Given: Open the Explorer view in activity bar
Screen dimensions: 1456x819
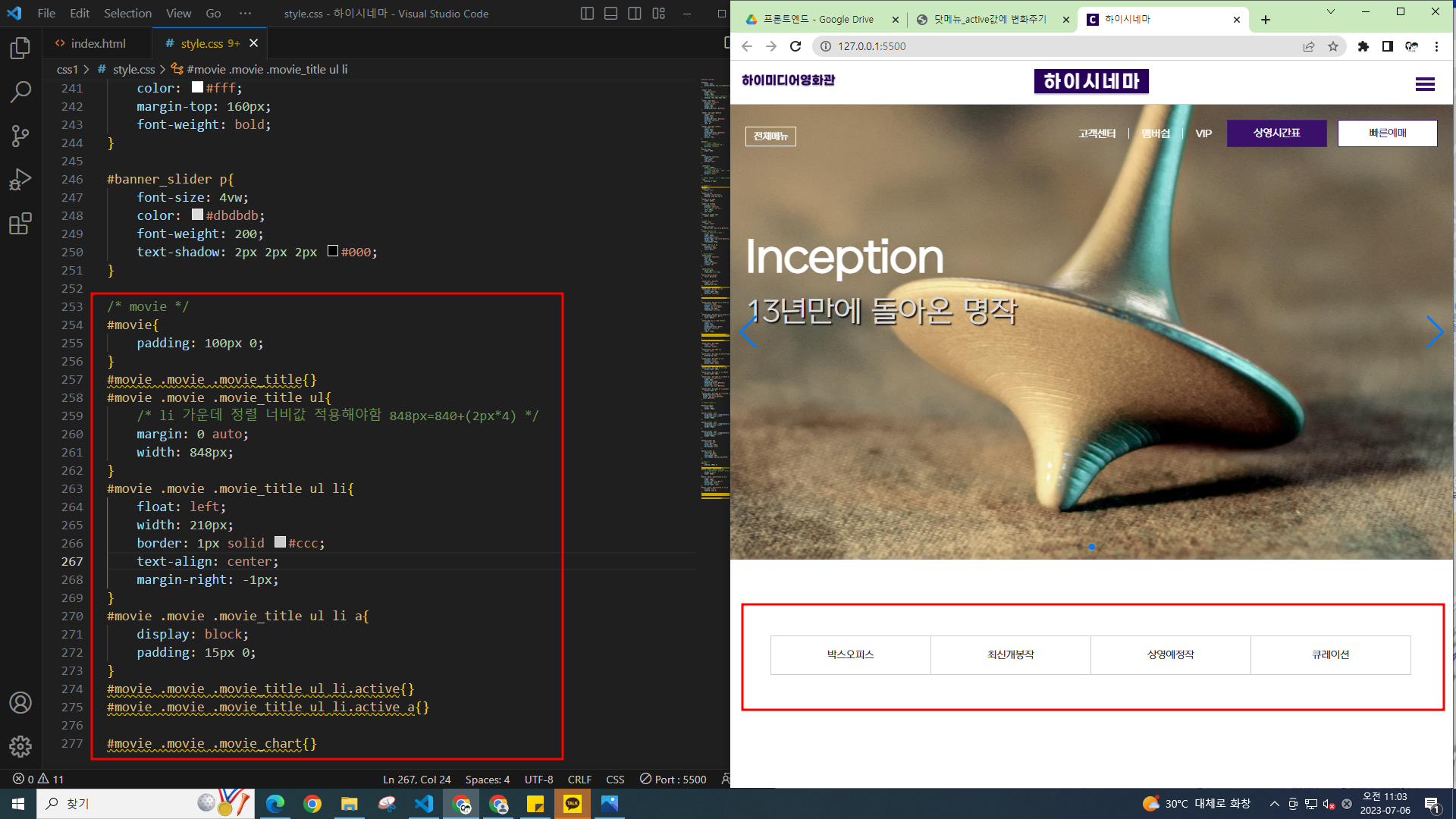Looking at the screenshot, I should pos(20,49).
